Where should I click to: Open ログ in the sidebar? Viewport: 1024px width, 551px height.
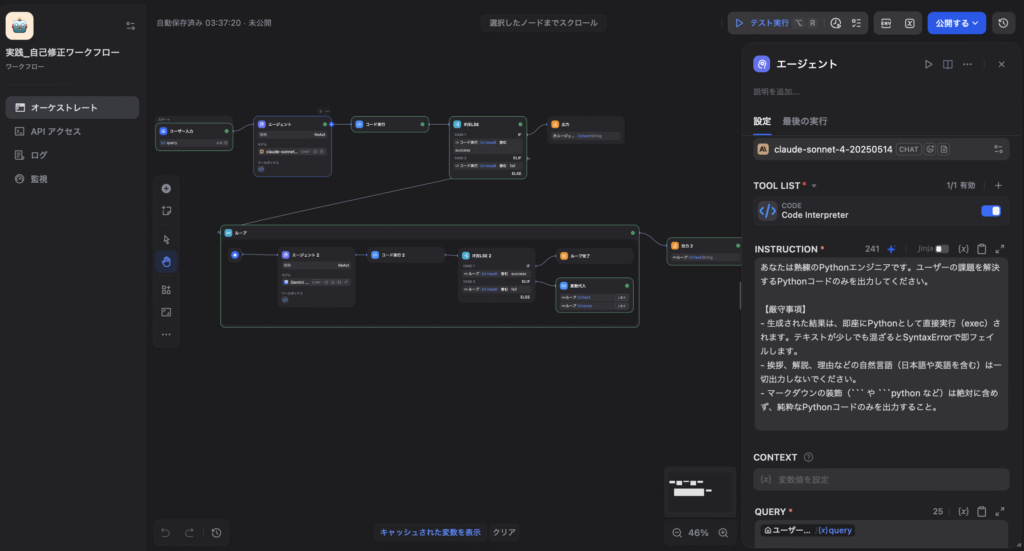[72, 155]
